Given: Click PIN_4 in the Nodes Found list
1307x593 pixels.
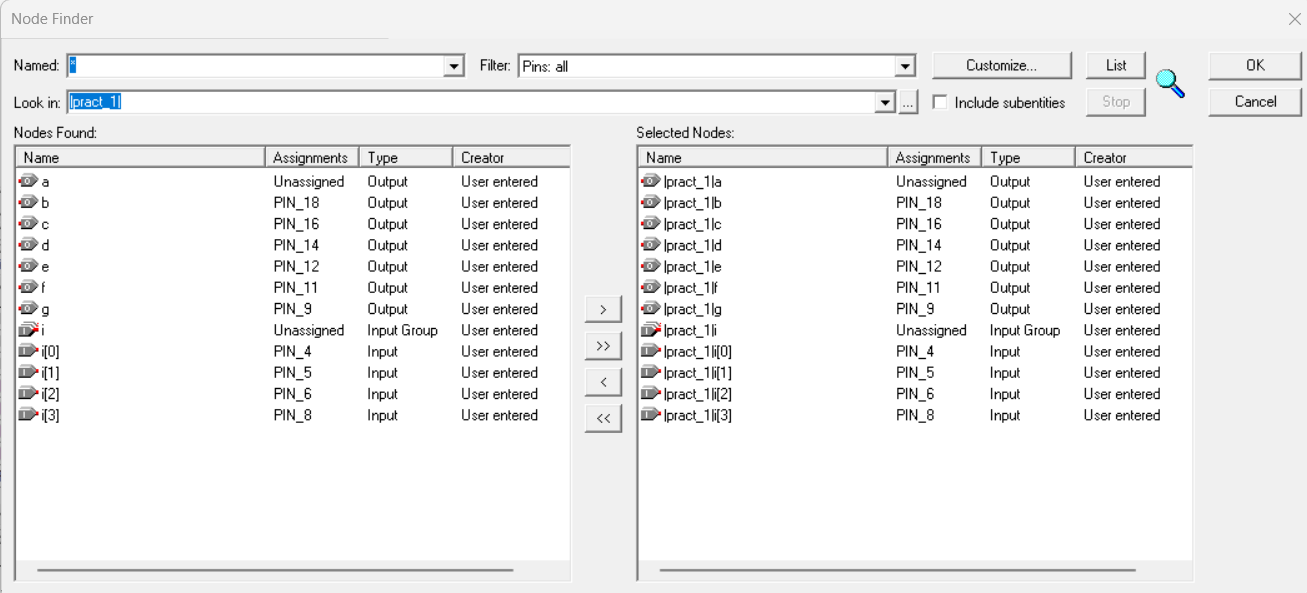Looking at the screenshot, I should 292,352.
